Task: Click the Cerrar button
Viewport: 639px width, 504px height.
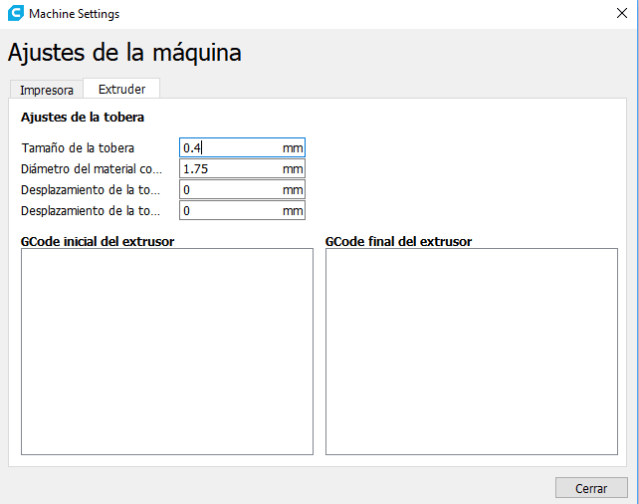Action: pos(590,489)
